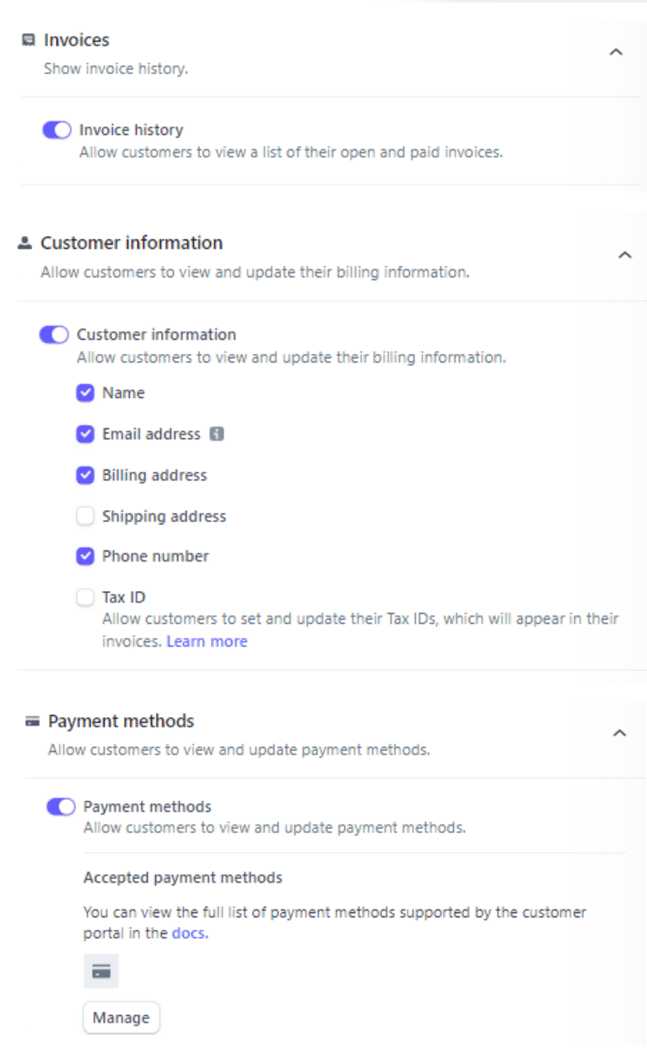
Task: Click the Manage button
Action: click(121, 1018)
